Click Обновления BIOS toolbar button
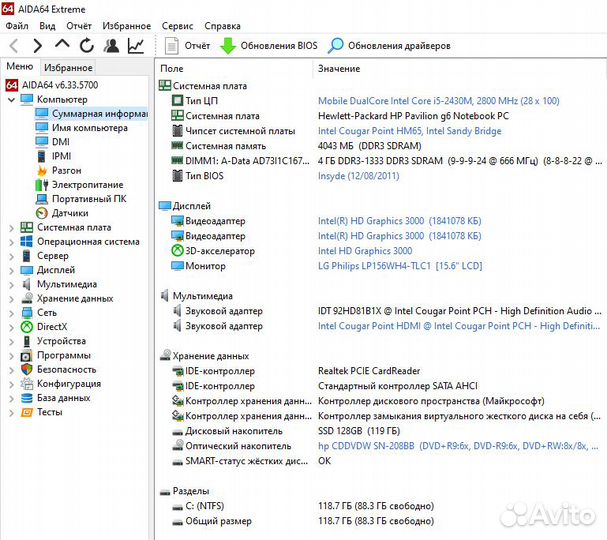Viewport: 607px width, 540px height. pos(268,46)
